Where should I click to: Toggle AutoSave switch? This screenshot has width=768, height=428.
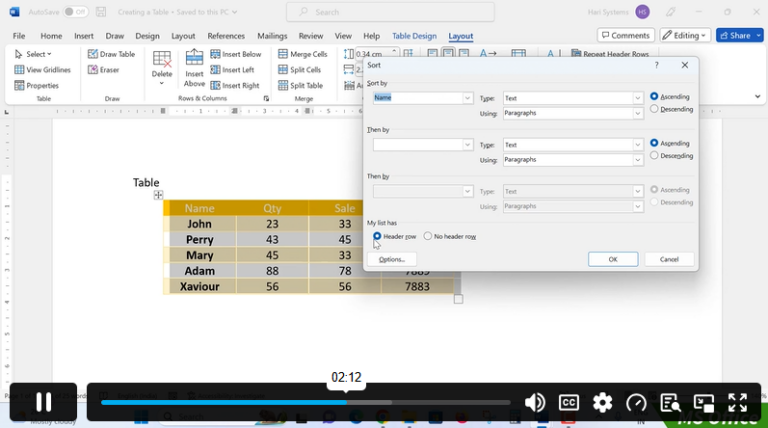(x=75, y=12)
